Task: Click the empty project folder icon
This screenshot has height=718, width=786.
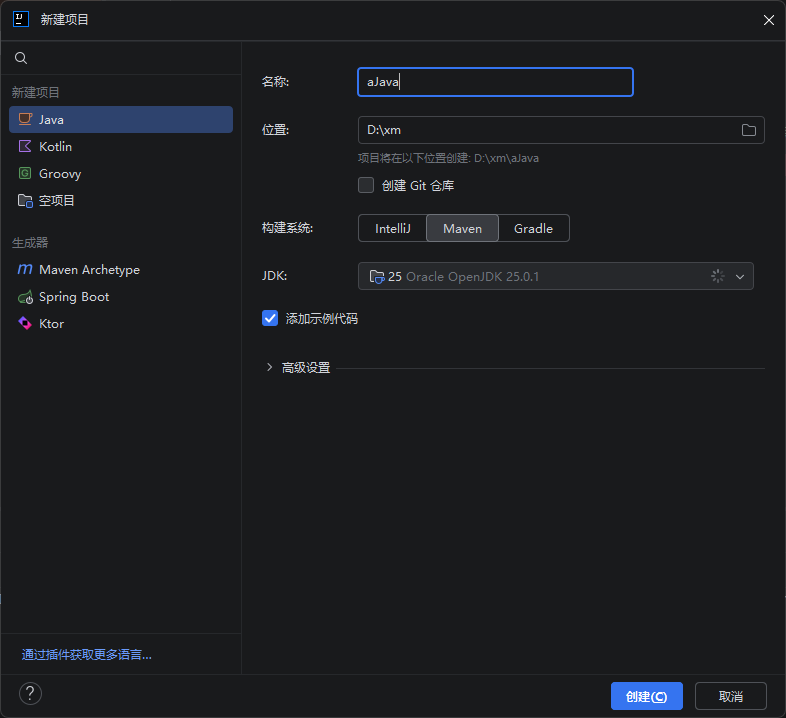Action: (25, 201)
